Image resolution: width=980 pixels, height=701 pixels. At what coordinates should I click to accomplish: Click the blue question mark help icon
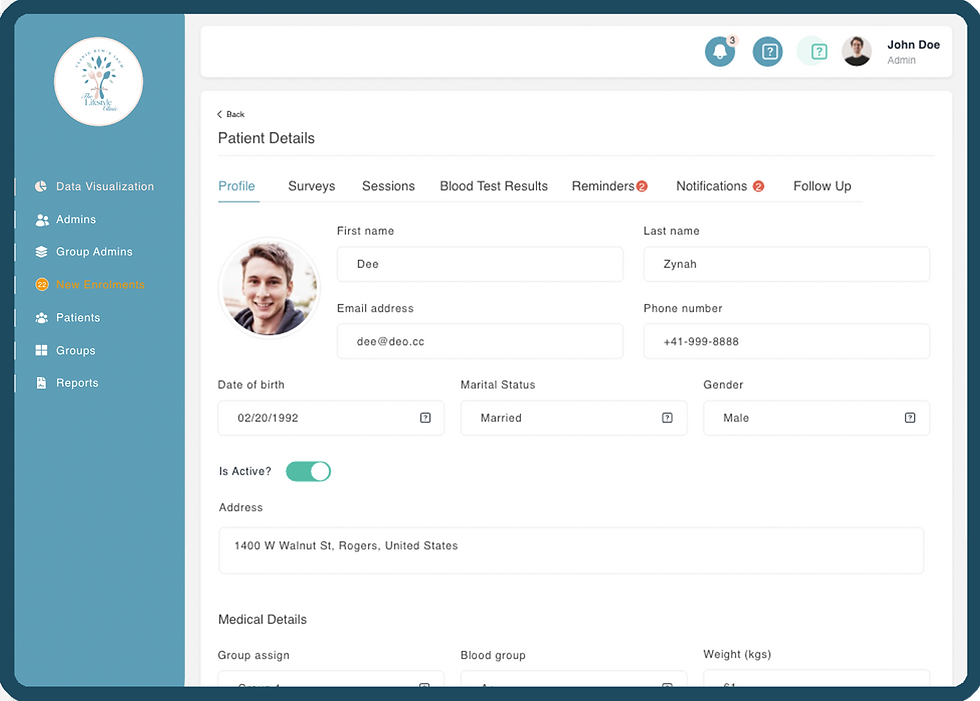pyautogui.click(x=768, y=51)
